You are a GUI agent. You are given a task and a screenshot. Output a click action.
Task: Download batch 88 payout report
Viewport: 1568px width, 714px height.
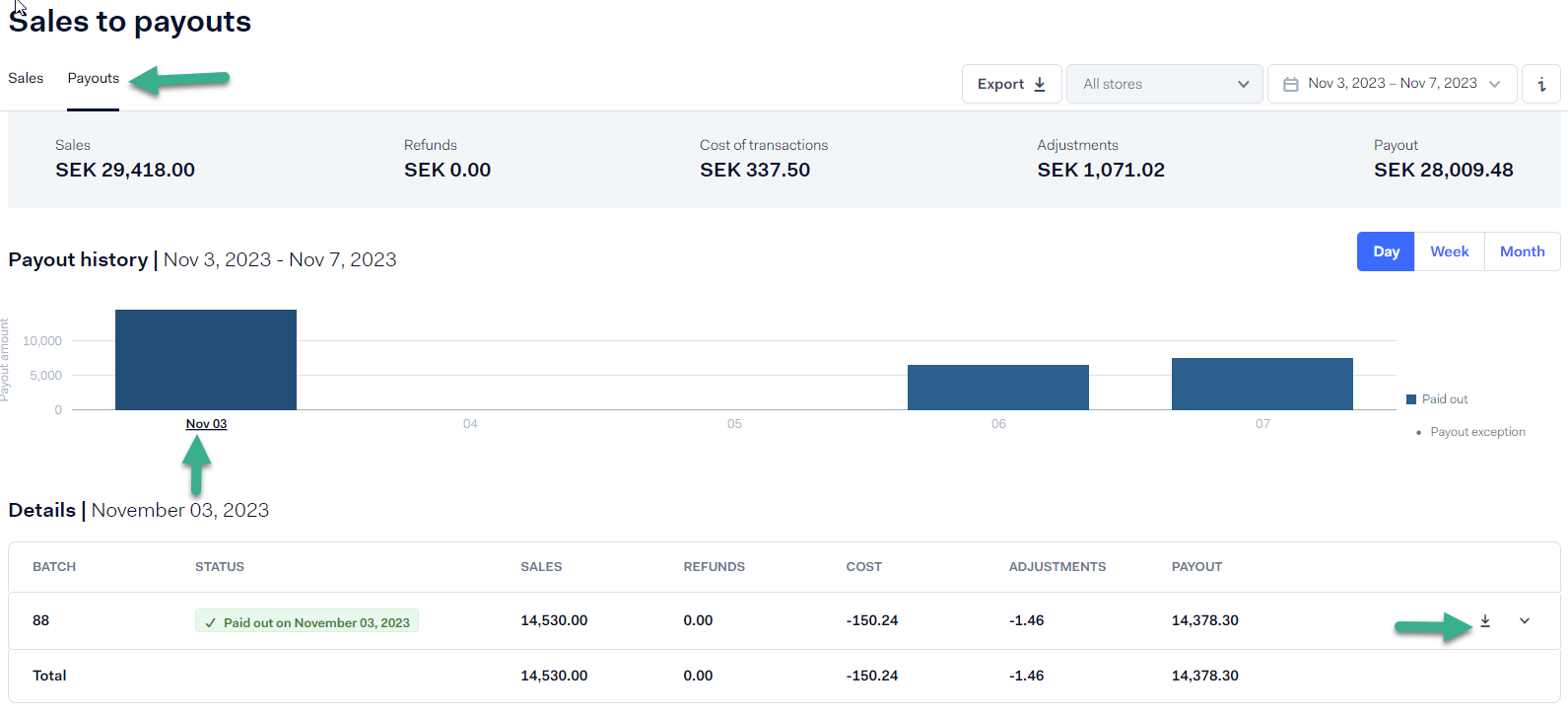(x=1485, y=621)
